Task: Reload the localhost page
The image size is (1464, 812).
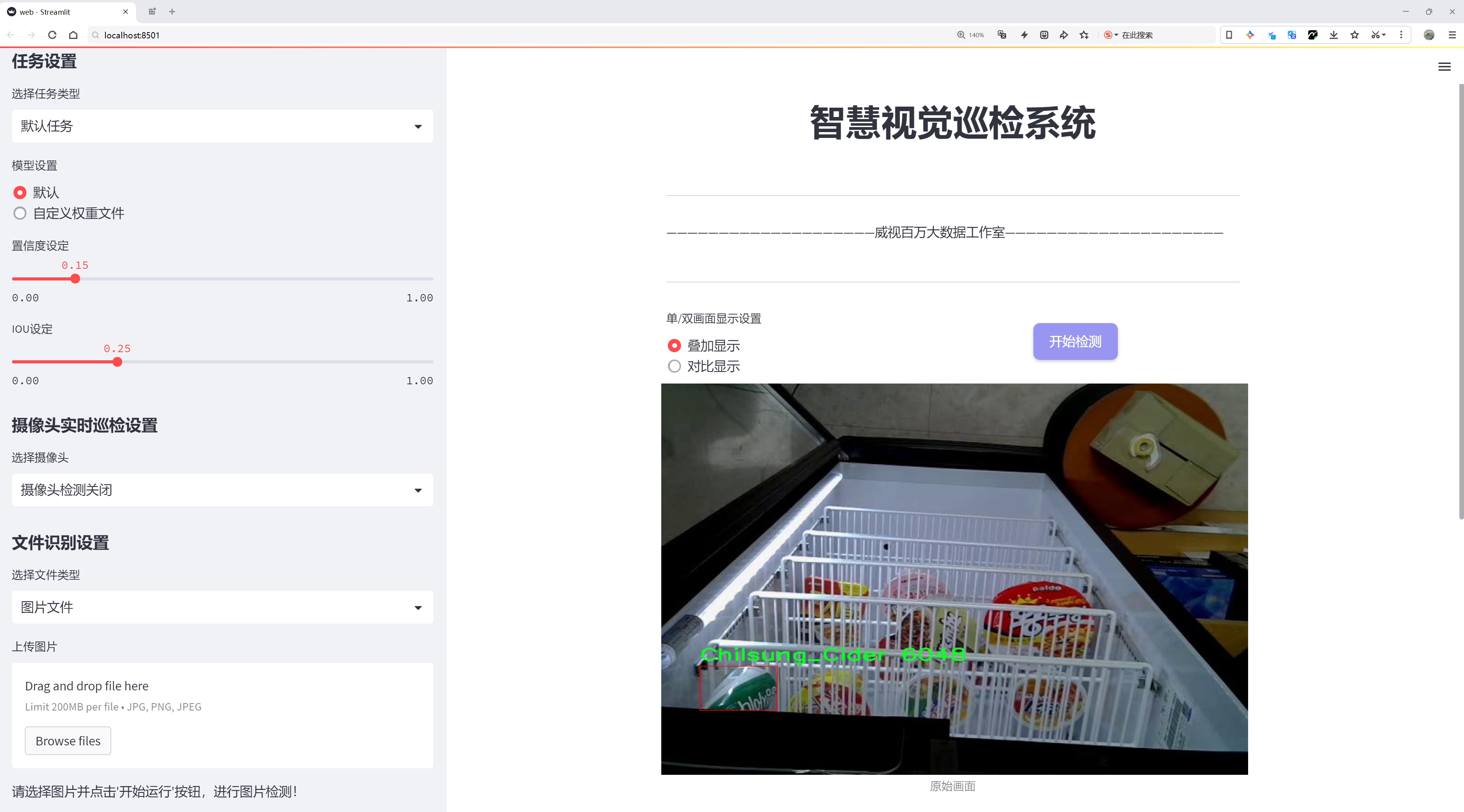Action: (x=52, y=34)
